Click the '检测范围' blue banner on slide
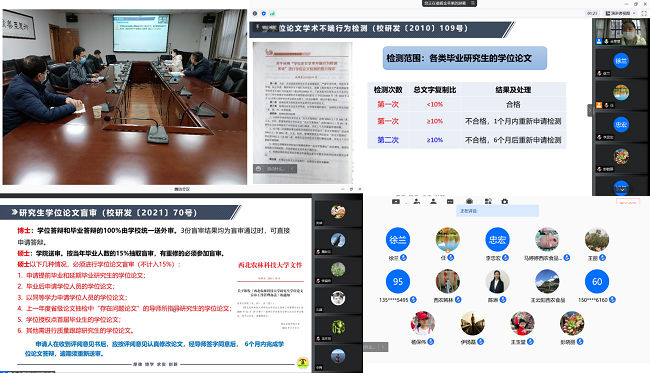Viewport: 650px width, 373px height. pos(465,58)
